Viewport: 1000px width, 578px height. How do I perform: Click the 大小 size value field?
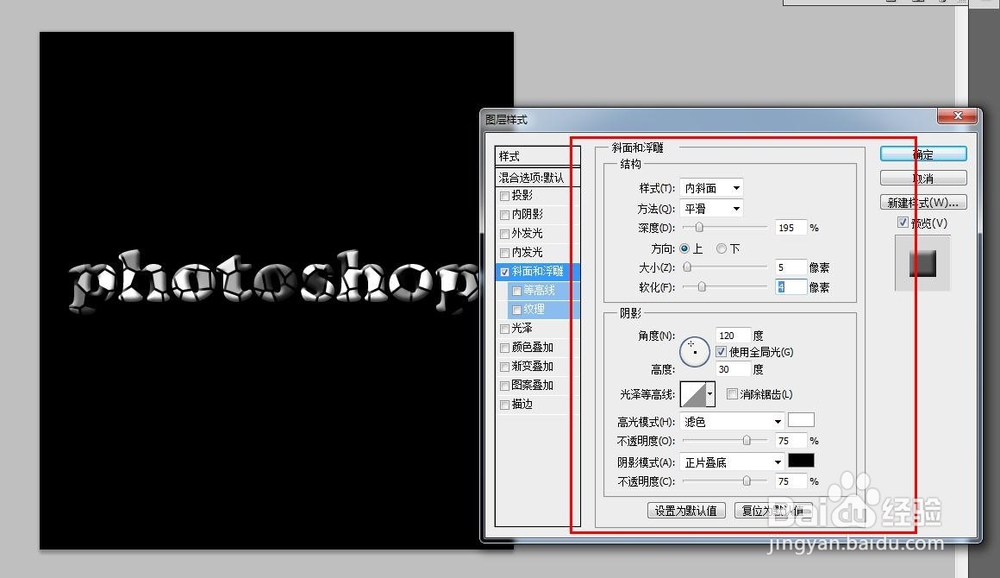pos(791,267)
